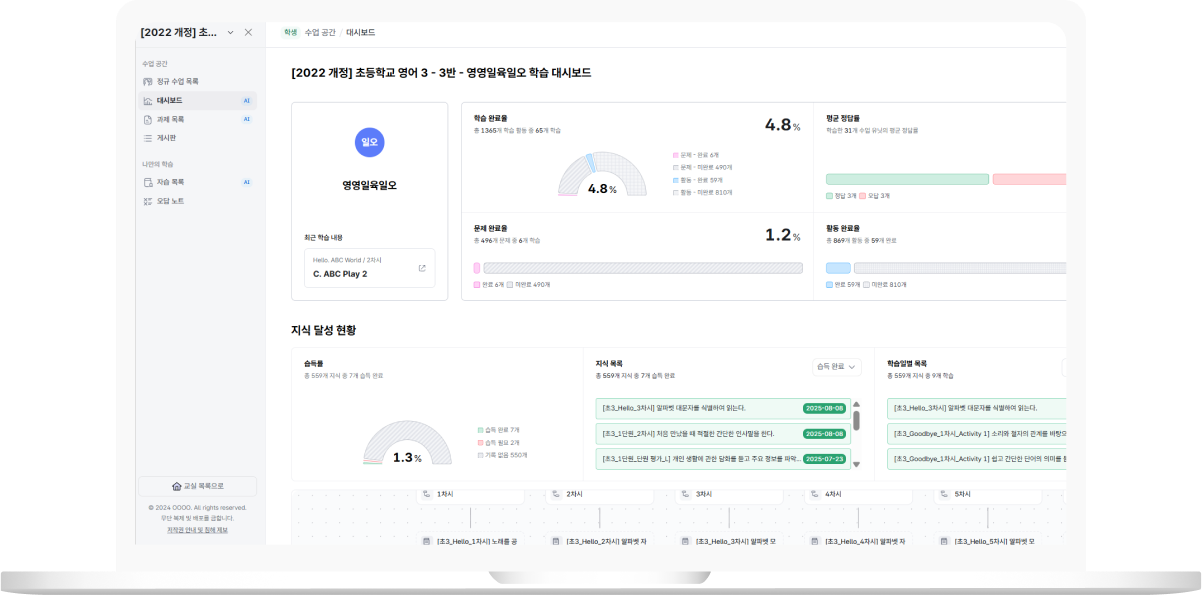
Task: Select 대시보드 in the sidebar
Action: pyautogui.click(x=169, y=101)
